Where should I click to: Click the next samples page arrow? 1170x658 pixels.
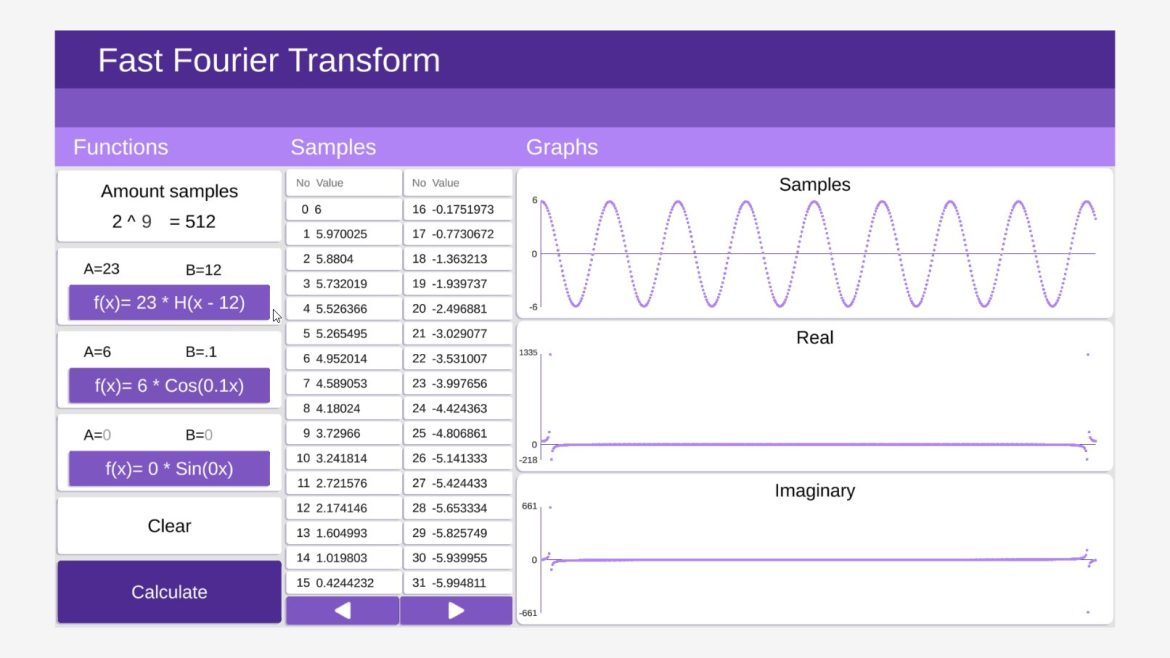[456, 610]
